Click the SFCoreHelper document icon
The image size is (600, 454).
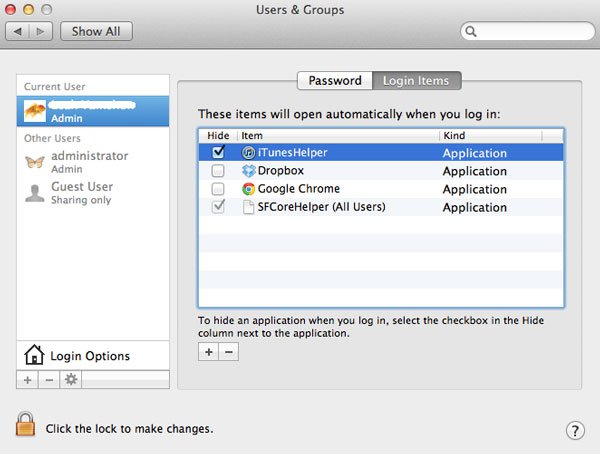point(248,207)
